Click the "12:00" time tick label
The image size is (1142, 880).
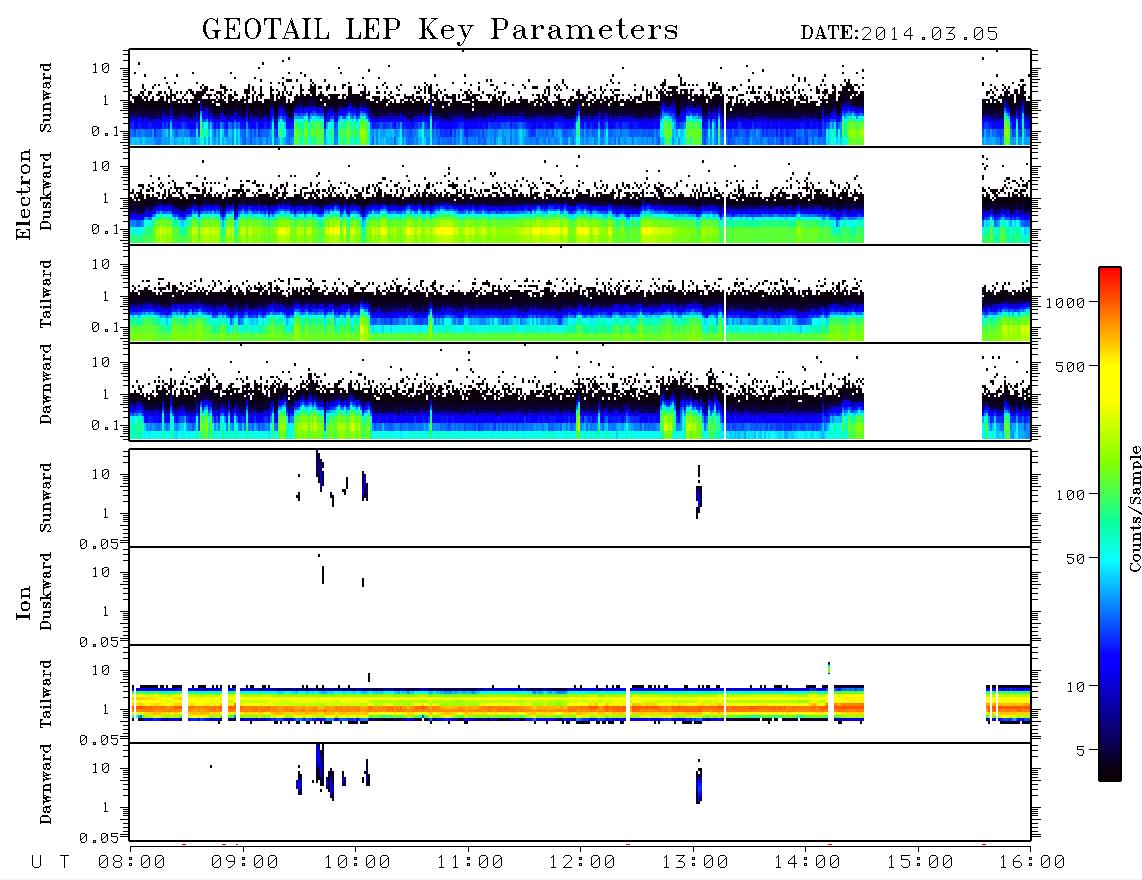tap(582, 863)
